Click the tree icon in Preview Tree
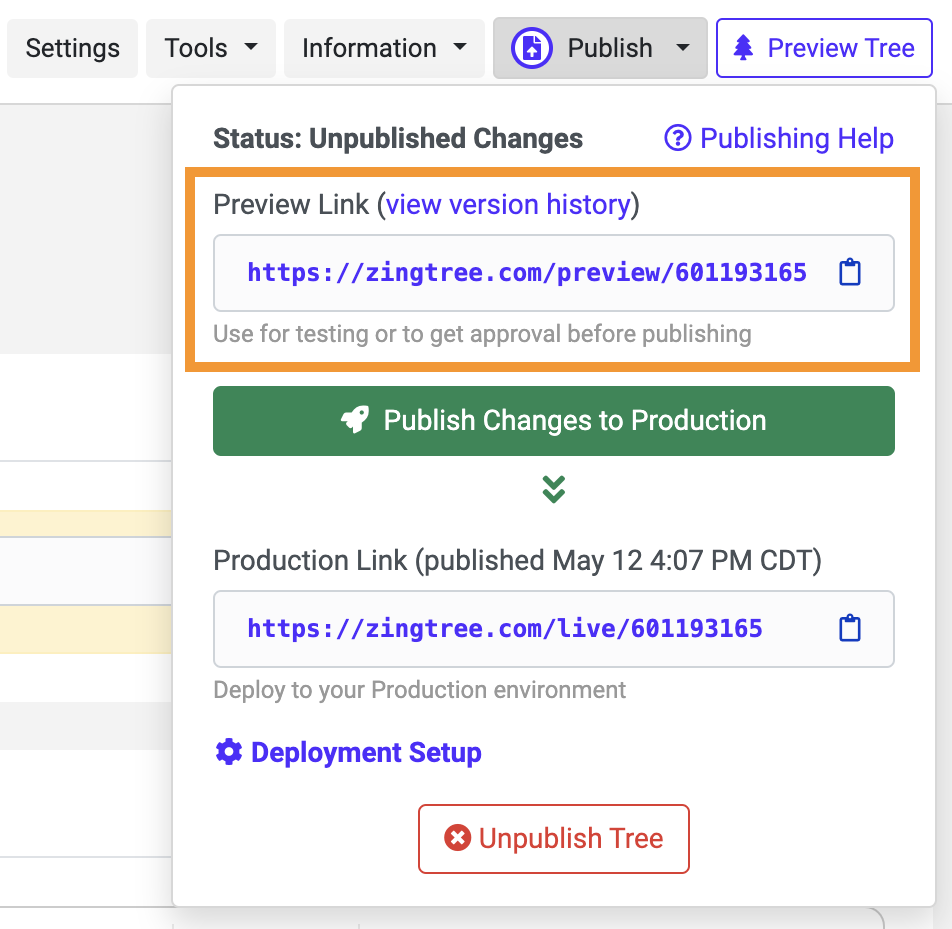 tap(743, 48)
